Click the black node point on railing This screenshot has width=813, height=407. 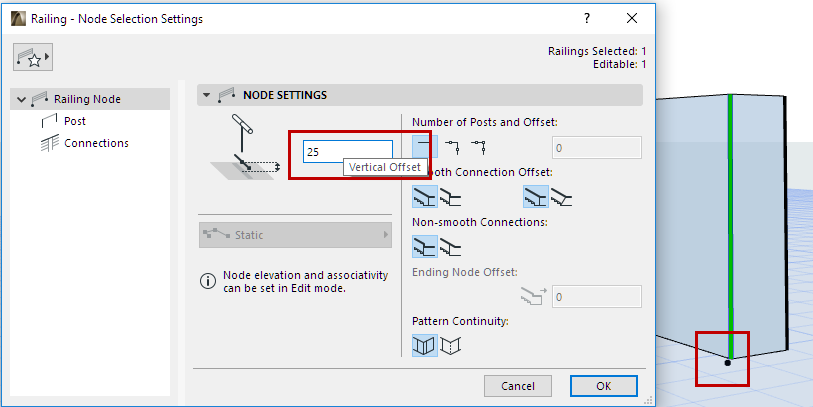pos(727,363)
